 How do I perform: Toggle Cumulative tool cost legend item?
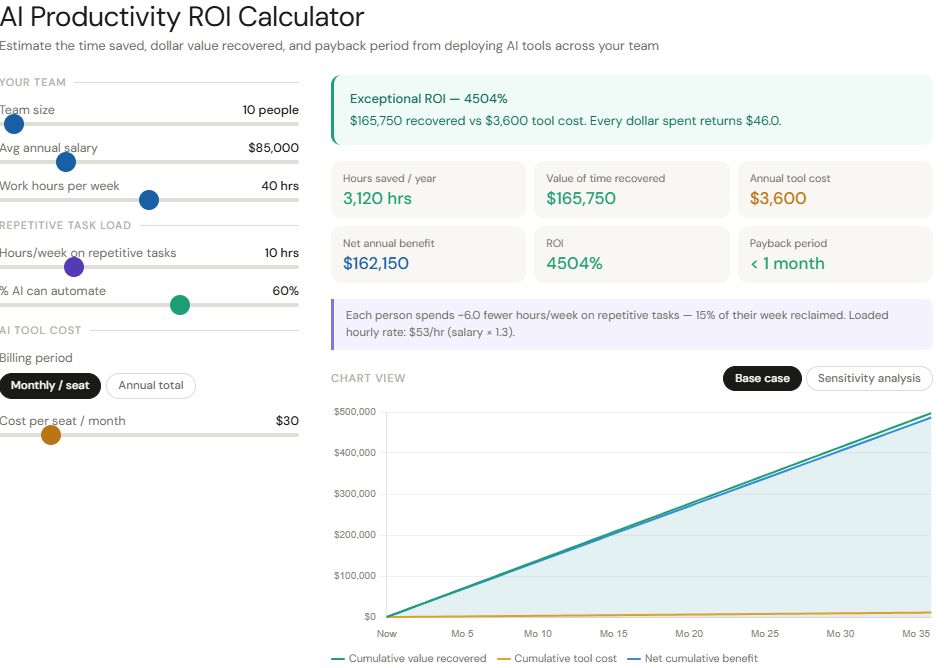pos(557,658)
